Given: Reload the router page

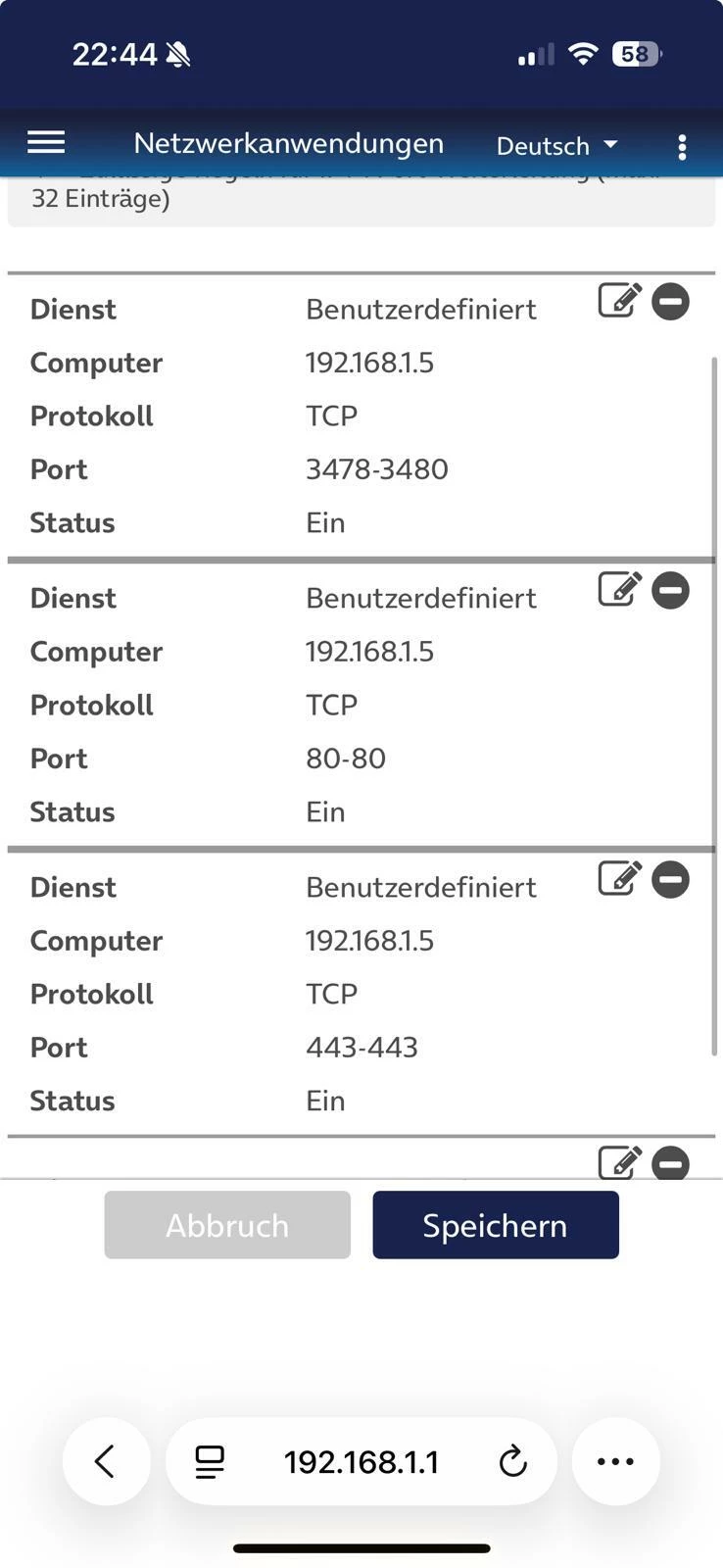Looking at the screenshot, I should 512,1462.
